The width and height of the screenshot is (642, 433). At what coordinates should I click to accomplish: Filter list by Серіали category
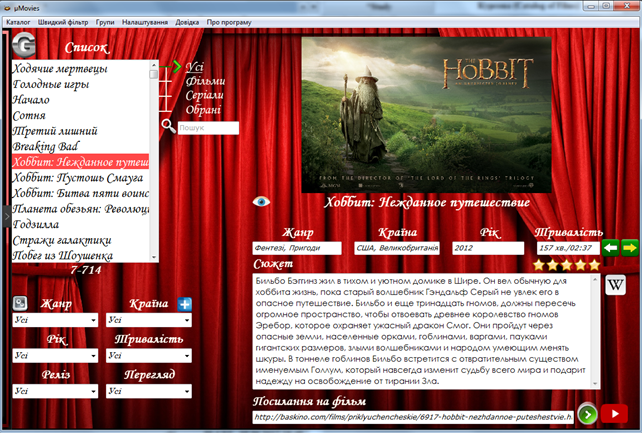(x=204, y=95)
